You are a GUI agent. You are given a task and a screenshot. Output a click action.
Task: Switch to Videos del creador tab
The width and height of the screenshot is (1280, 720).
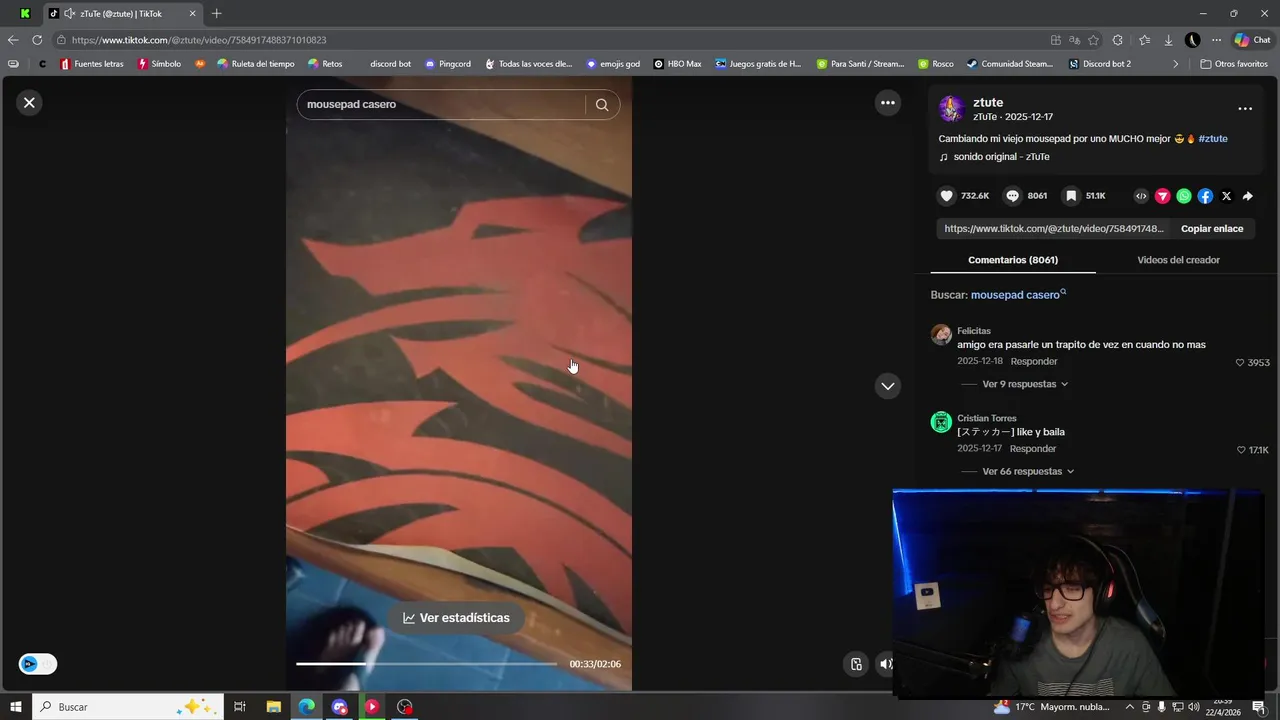click(1178, 260)
